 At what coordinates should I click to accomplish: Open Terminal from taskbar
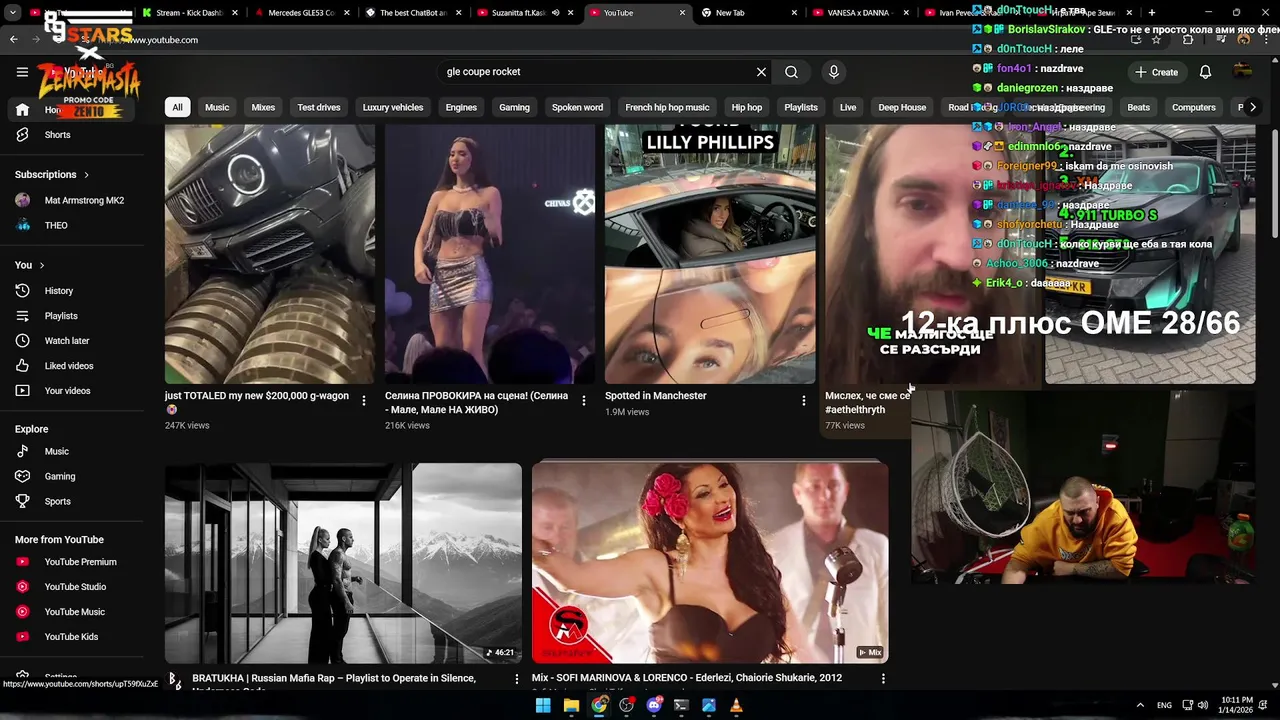(681, 705)
